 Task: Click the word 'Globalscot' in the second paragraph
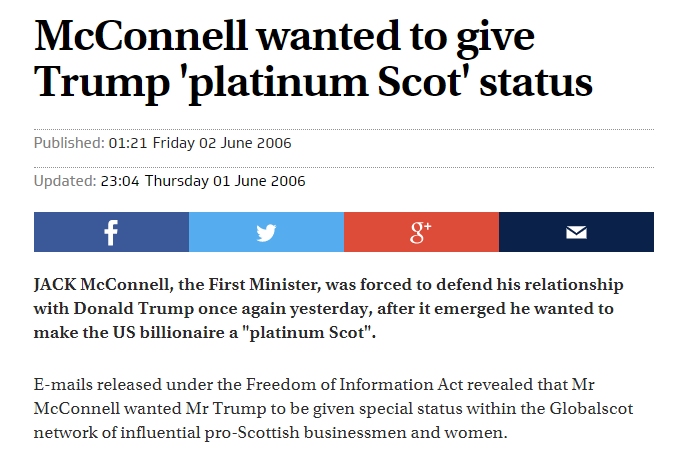(x=591, y=409)
